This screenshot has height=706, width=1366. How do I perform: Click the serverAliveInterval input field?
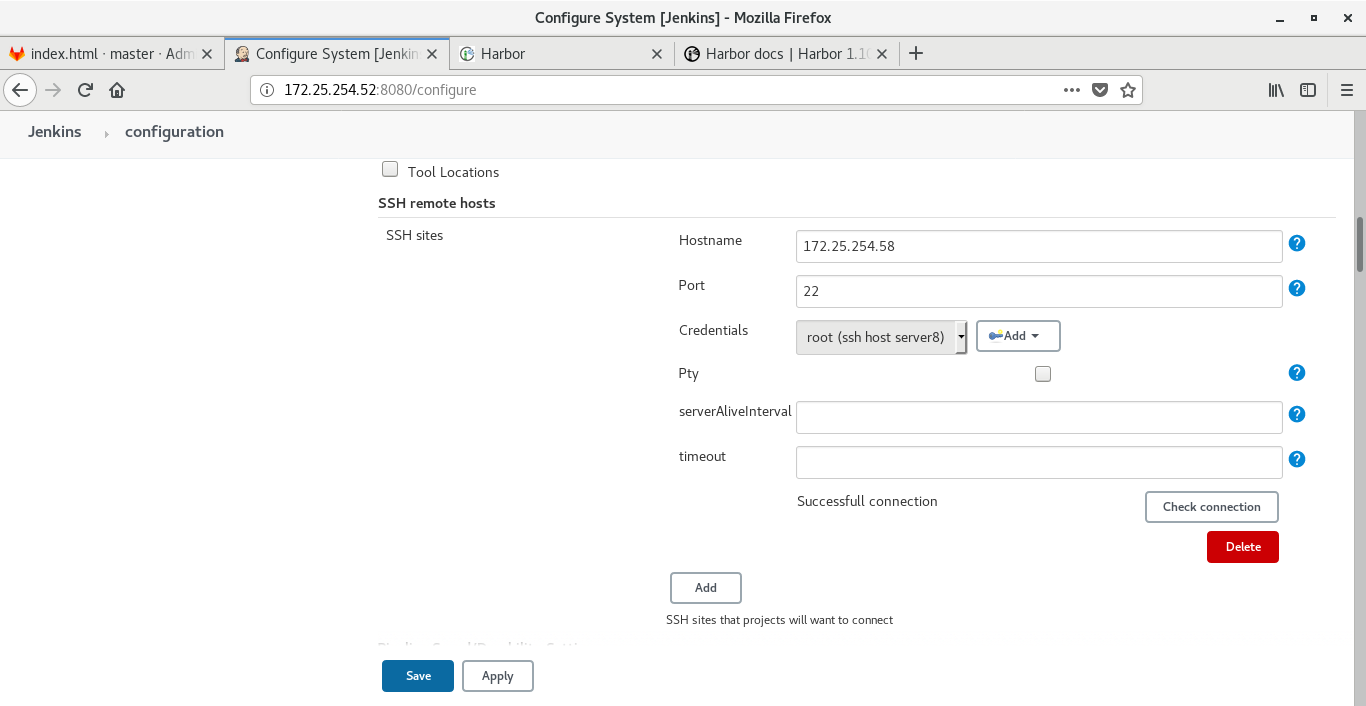coord(1039,417)
